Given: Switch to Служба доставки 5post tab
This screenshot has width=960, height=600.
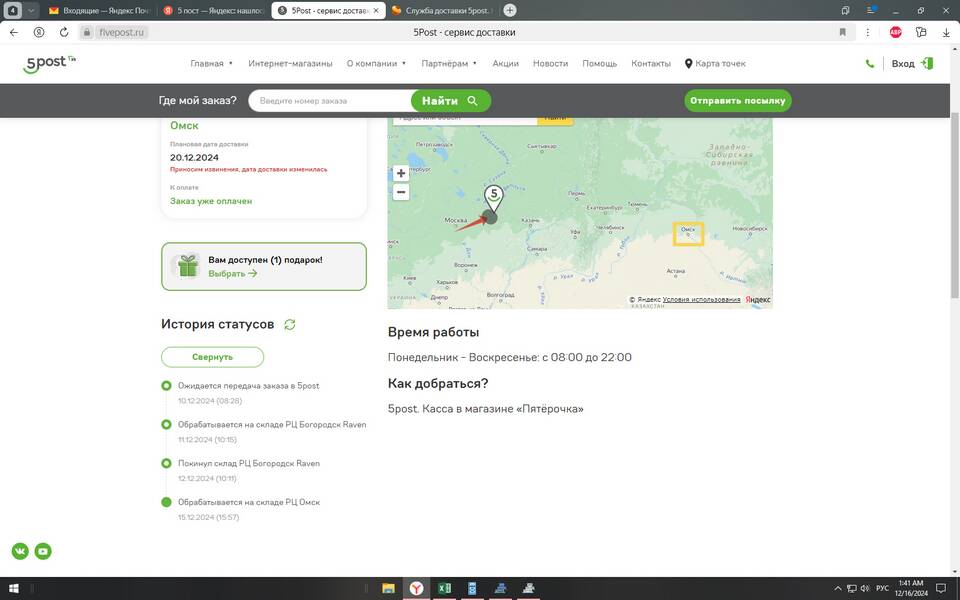Looking at the screenshot, I should point(443,10).
